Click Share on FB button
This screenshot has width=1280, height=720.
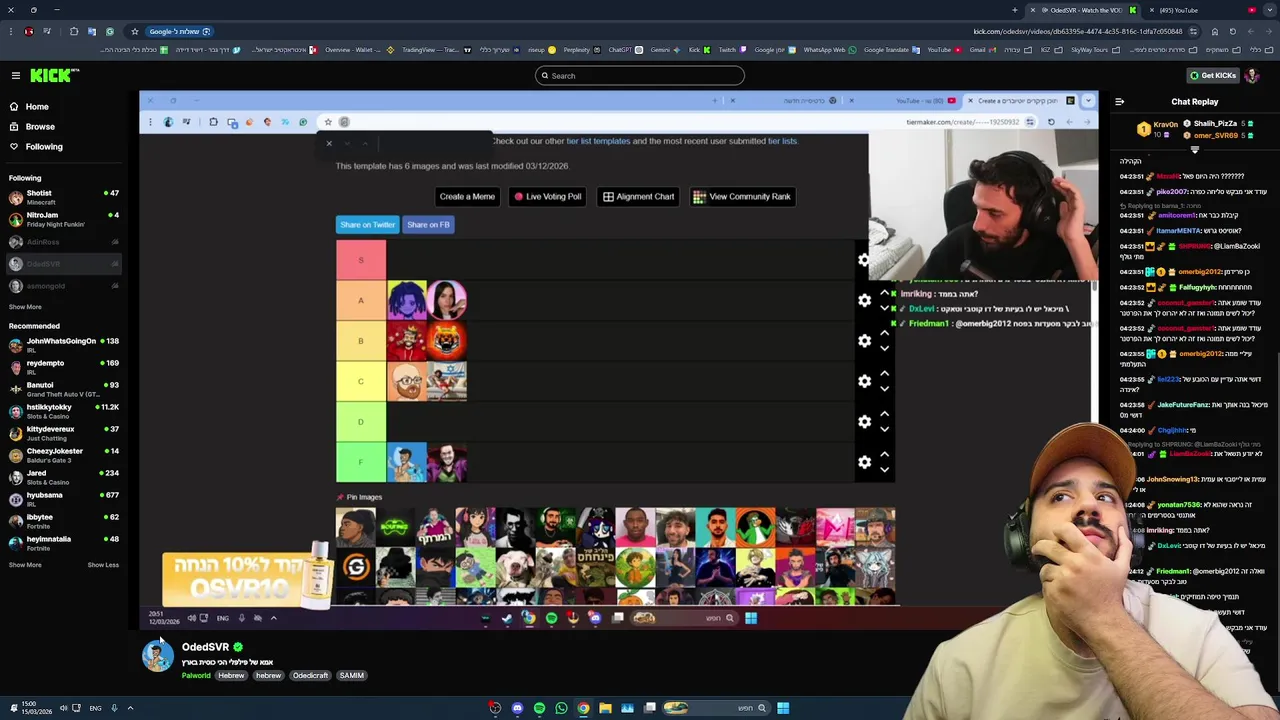(x=428, y=224)
